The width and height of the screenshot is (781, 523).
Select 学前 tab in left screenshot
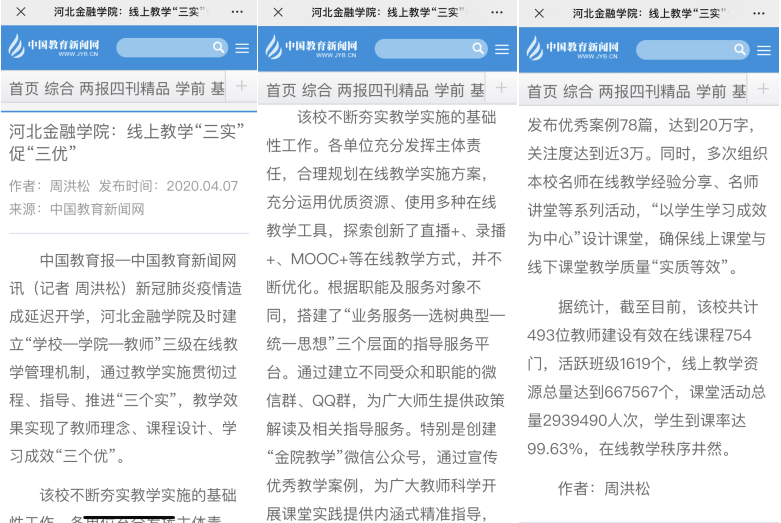[190, 89]
